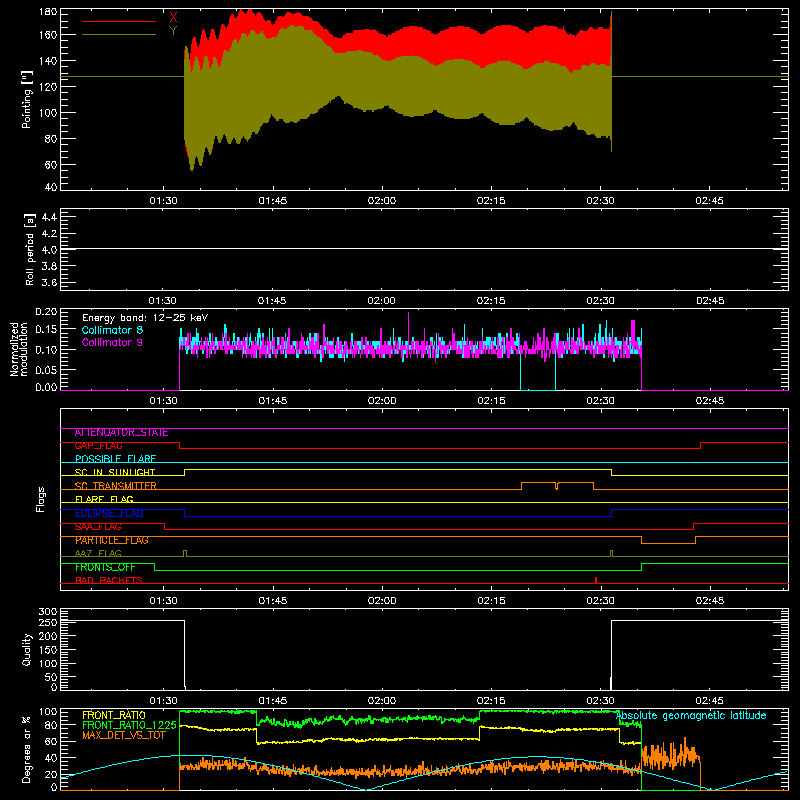Click the yellow FRONT_RATIO legend label
800x800 pixels.
(x=114, y=715)
